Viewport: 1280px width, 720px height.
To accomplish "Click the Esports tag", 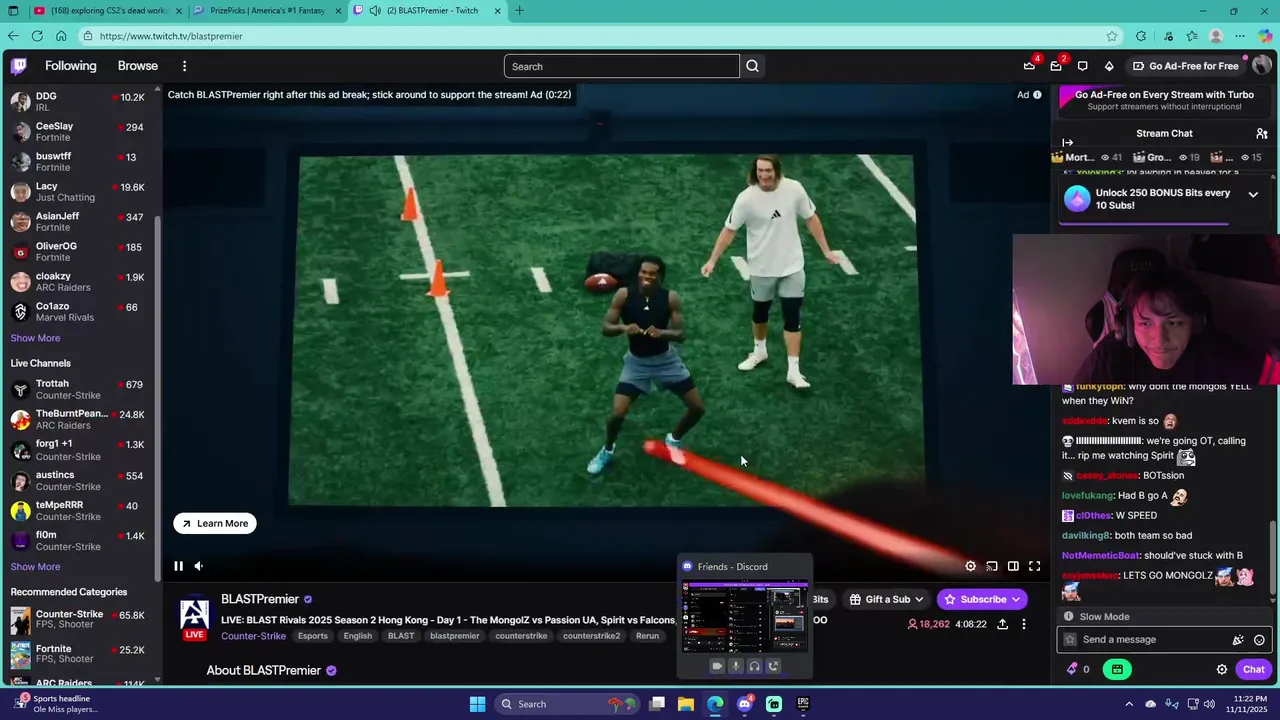I will (312, 636).
